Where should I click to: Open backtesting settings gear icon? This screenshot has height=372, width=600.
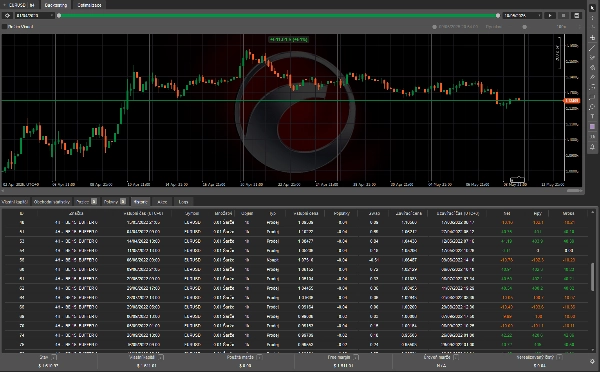coord(7,16)
